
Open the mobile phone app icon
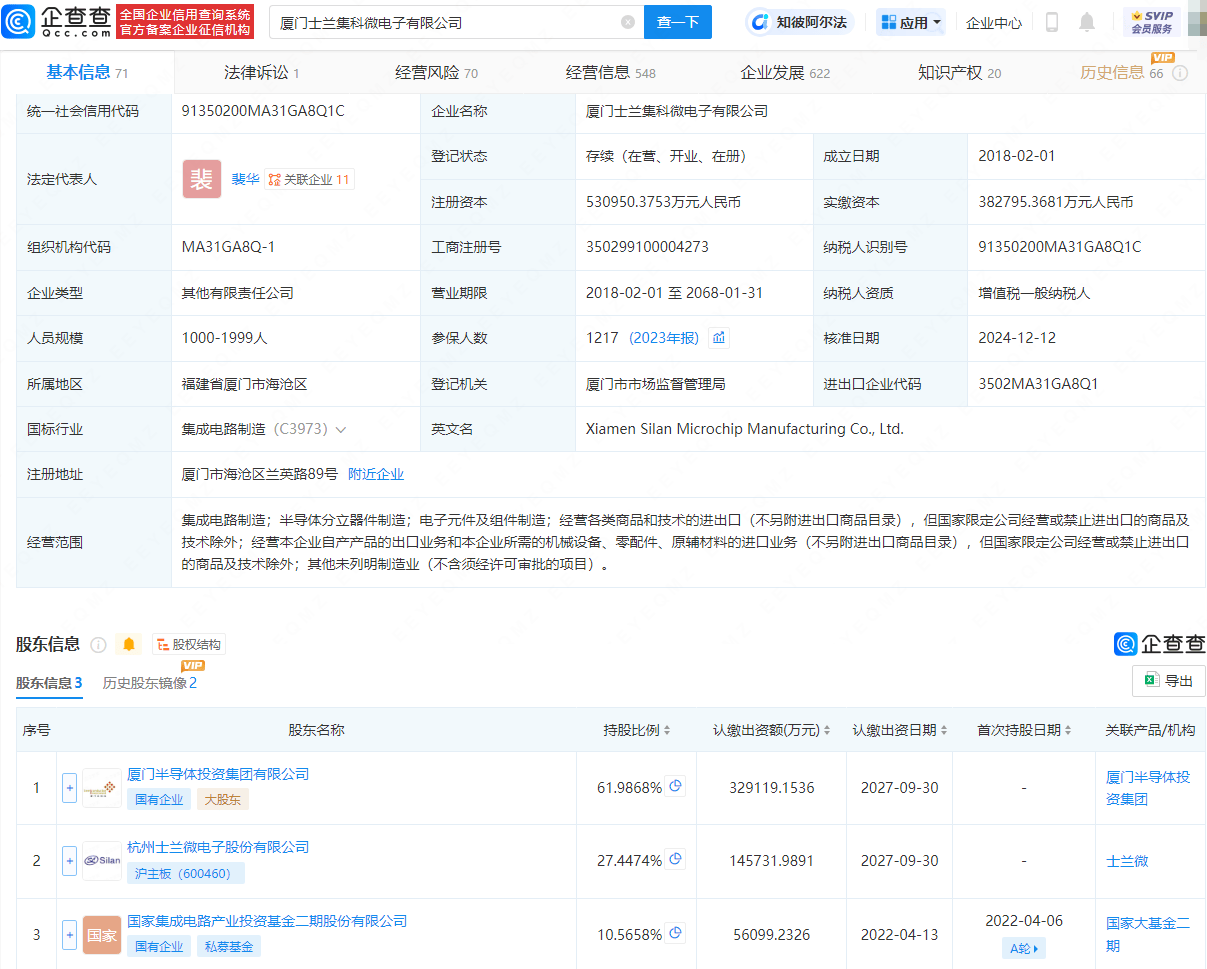pyautogui.click(x=1051, y=22)
